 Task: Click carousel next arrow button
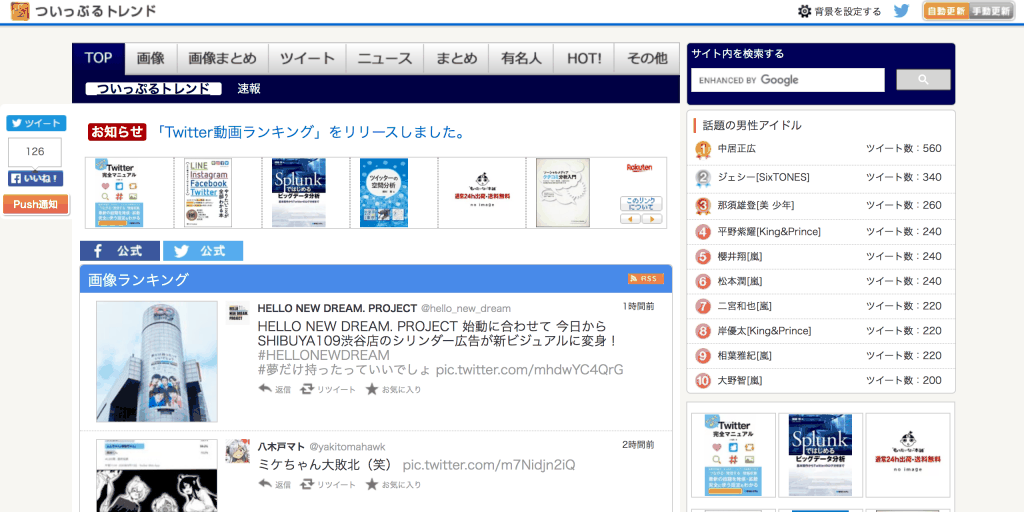(x=652, y=219)
